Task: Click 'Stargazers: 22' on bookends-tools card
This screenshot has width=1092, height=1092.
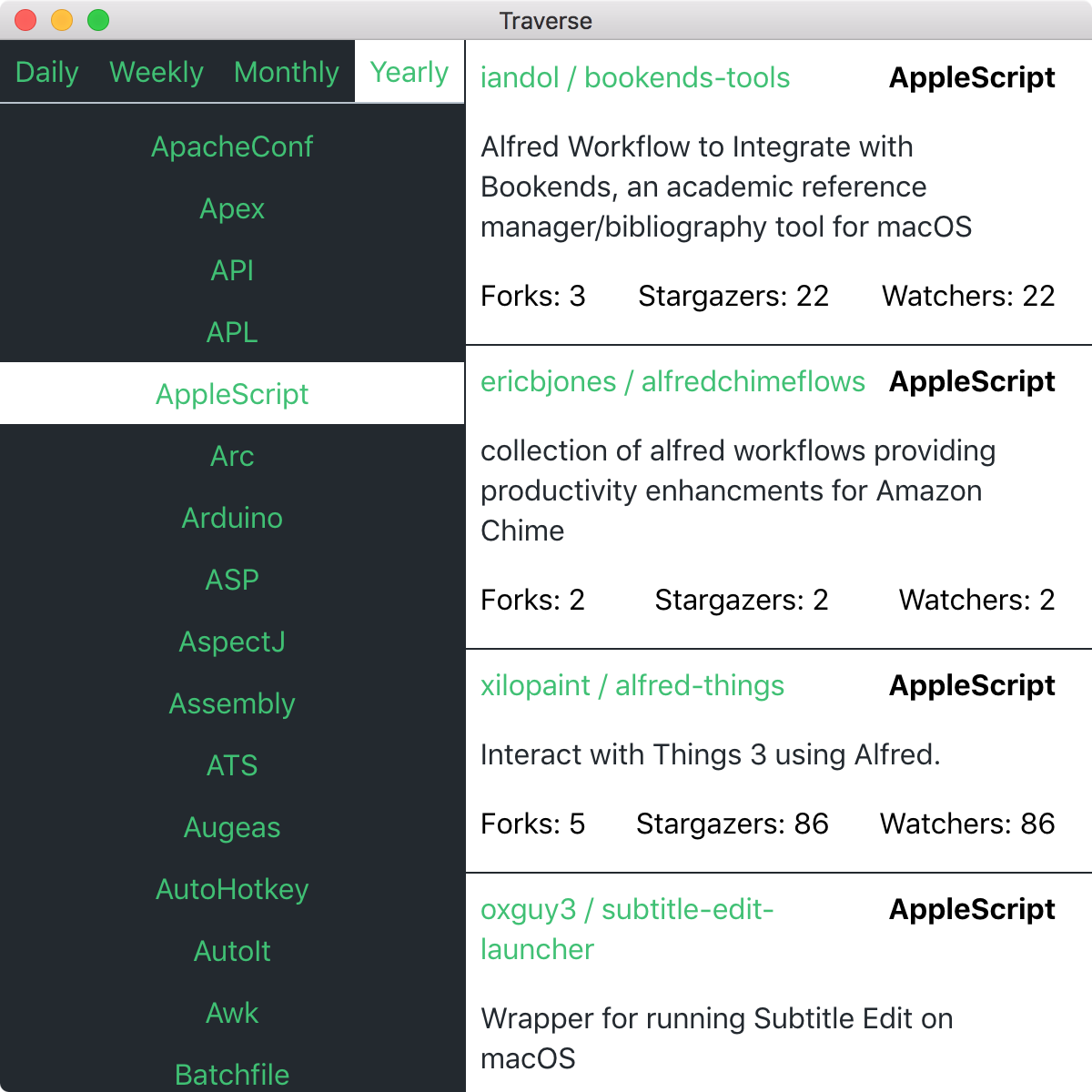Action: (733, 296)
